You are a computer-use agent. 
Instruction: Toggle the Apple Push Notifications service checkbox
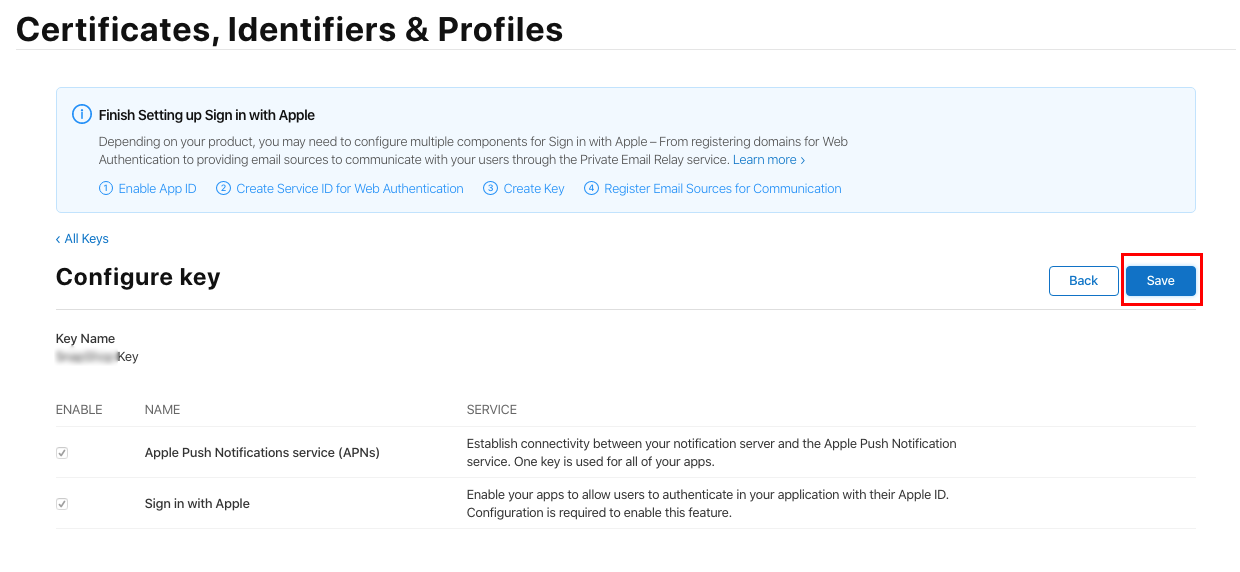tap(62, 453)
